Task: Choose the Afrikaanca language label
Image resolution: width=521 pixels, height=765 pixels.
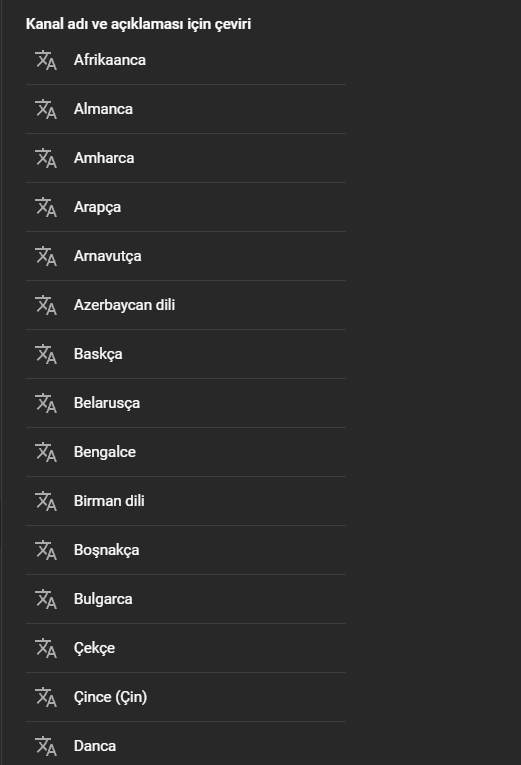Action: (x=110, y=60)
